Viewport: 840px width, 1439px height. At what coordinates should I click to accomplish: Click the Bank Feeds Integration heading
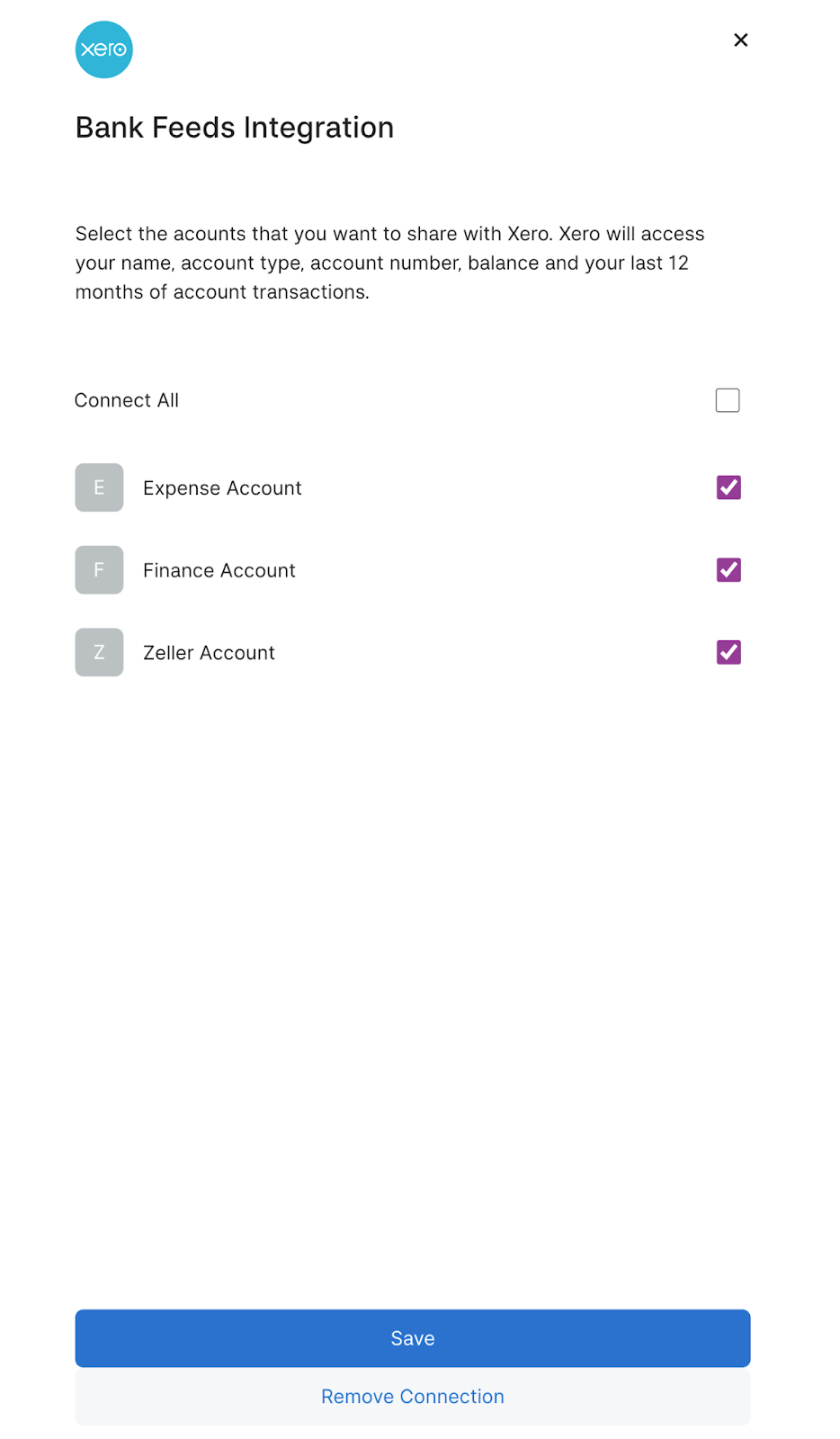tap(234, 128)
